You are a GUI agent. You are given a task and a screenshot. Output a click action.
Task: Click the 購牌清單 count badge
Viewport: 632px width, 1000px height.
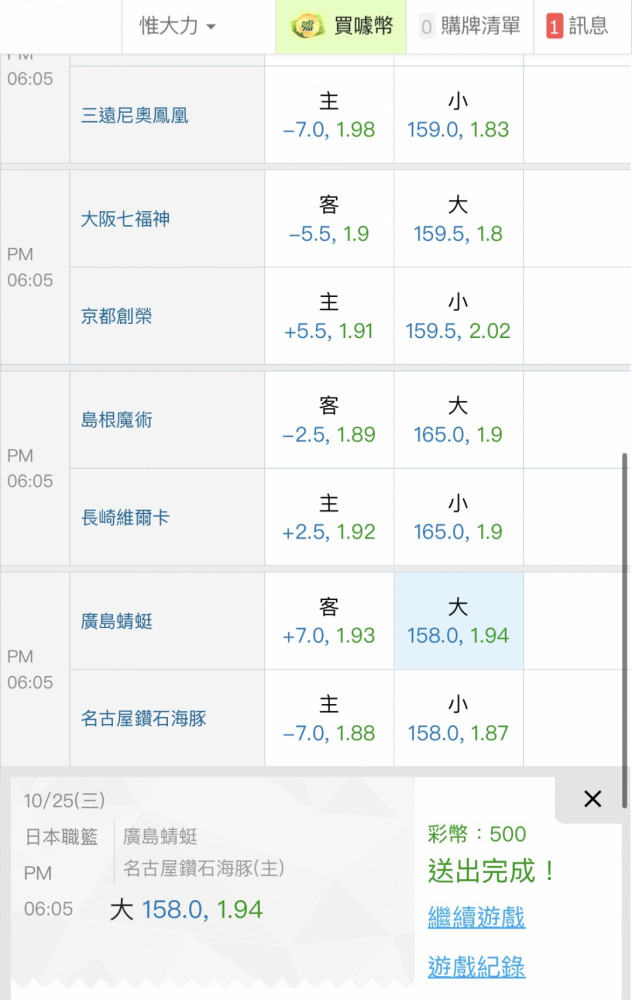[x=427, y=27]
